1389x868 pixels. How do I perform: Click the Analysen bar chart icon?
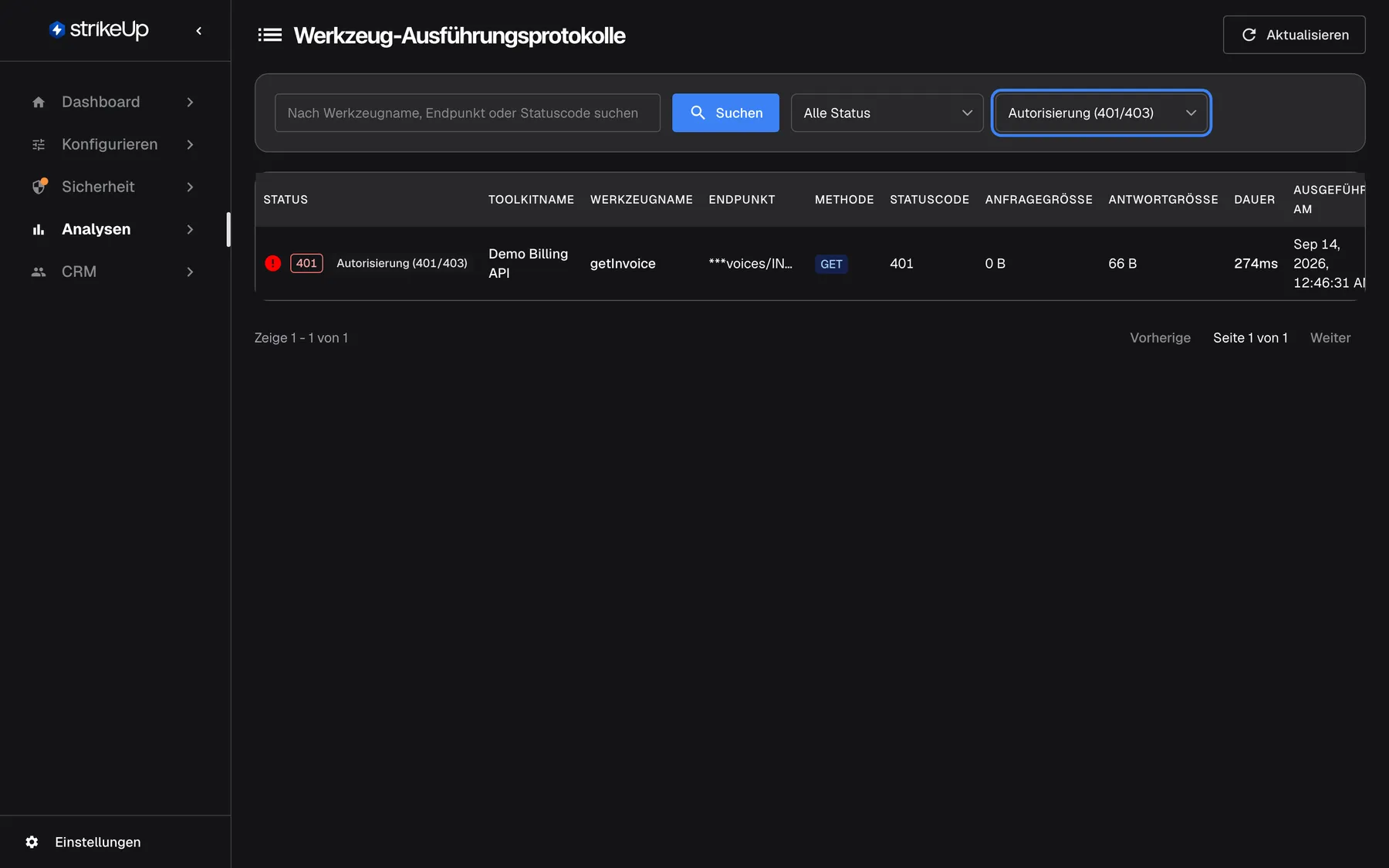39,229
